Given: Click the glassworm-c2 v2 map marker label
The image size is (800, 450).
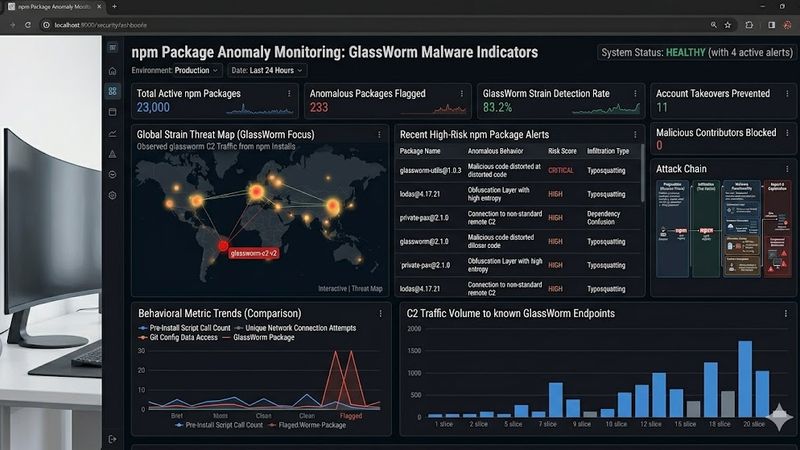Looking at the screenshot, I should tap(254, 253).
